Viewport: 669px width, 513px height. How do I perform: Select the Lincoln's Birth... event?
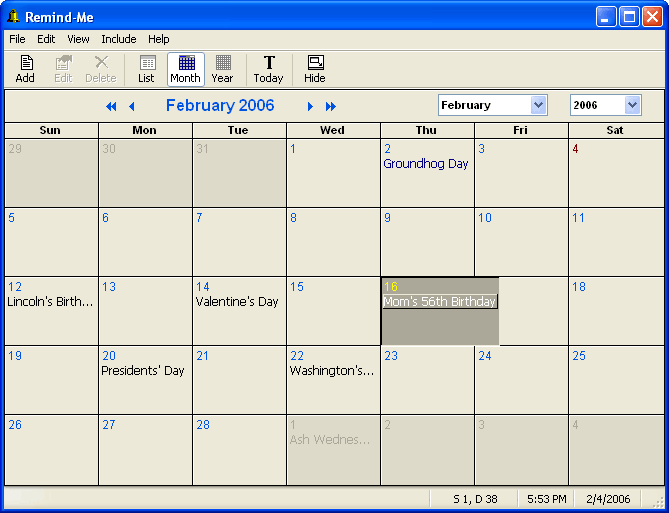point(50,302)
